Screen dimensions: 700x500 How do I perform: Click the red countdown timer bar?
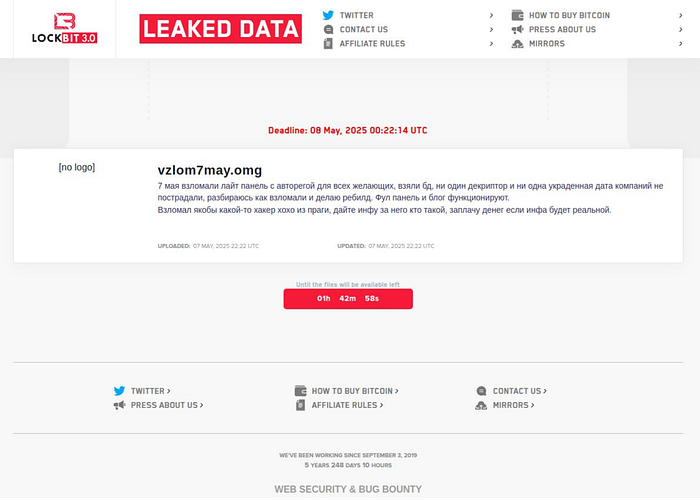coord(348,298)
